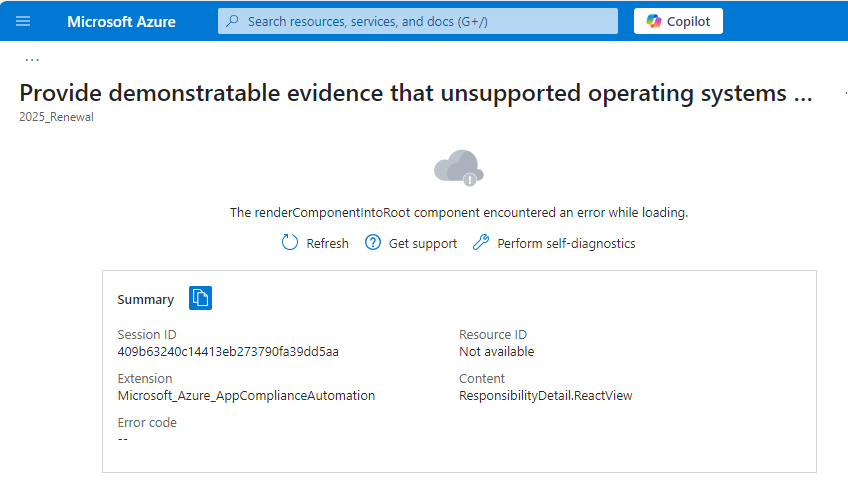The image size is (848, 481).
Task: Click the wrench diagnostics icon
Action: coord(481,242)
